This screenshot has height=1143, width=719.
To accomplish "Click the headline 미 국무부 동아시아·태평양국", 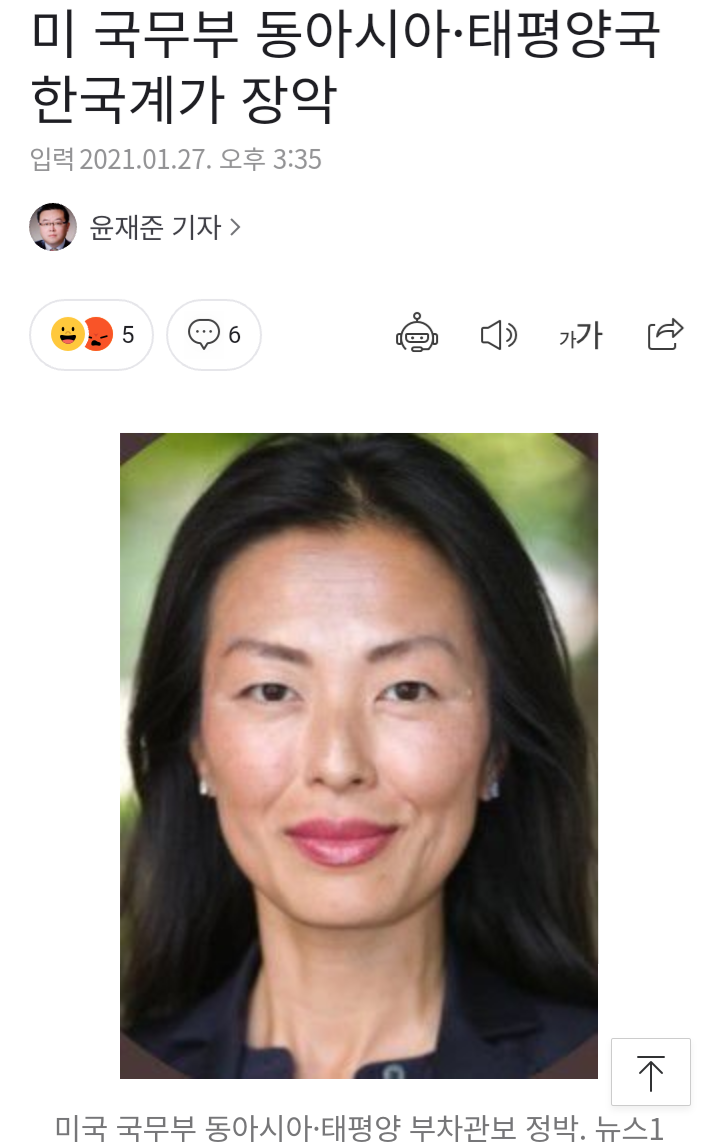I will click(x=346, y=33).
